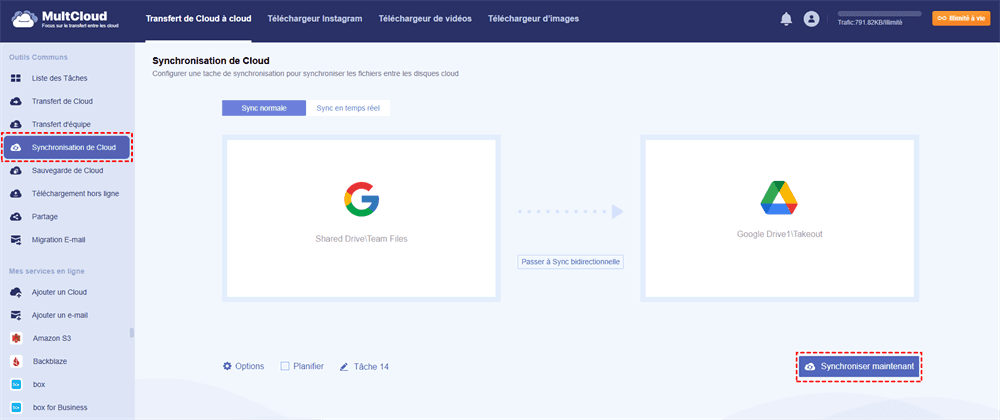Select the Sync normale mode
The image size is (1000, 420).
264,108
